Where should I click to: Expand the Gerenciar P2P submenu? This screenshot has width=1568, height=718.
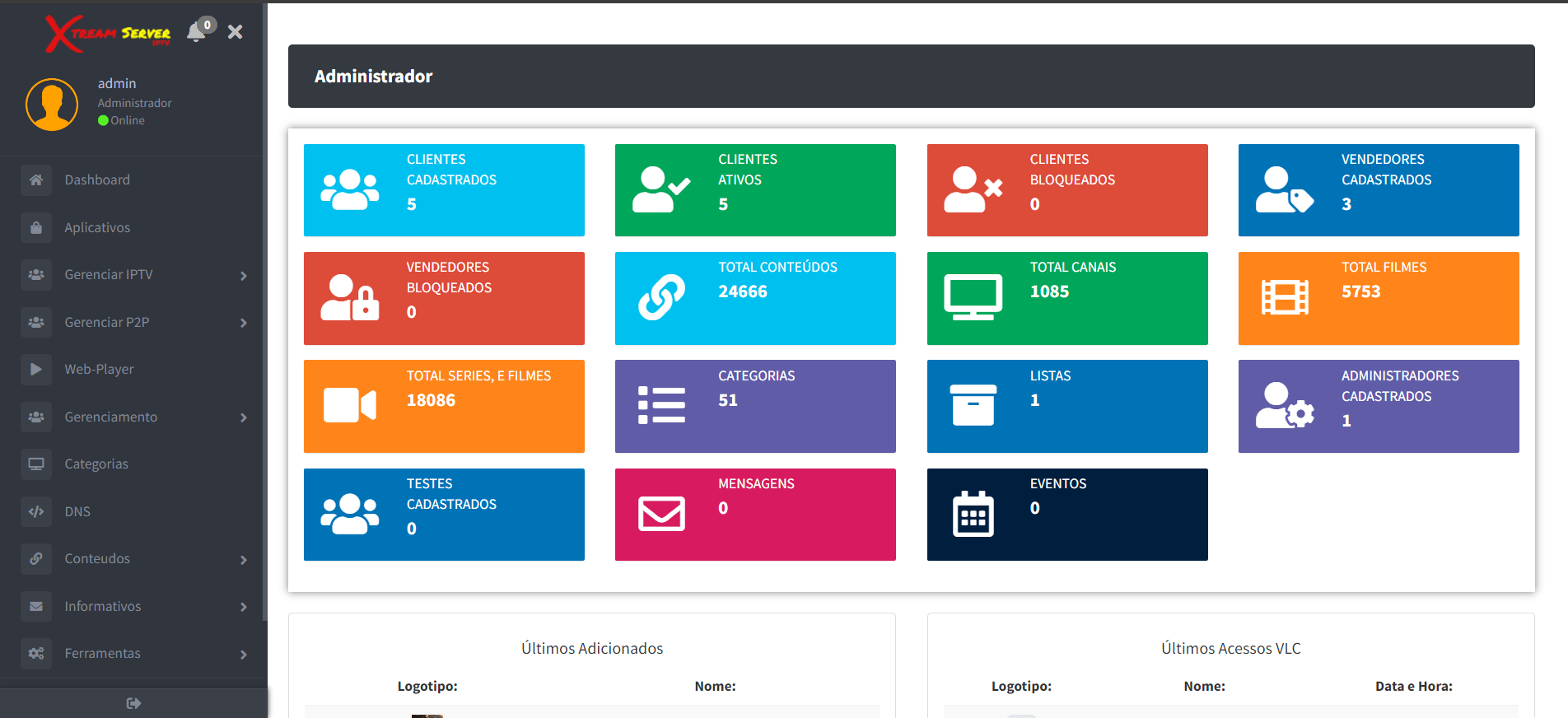[x=243, y=323]
